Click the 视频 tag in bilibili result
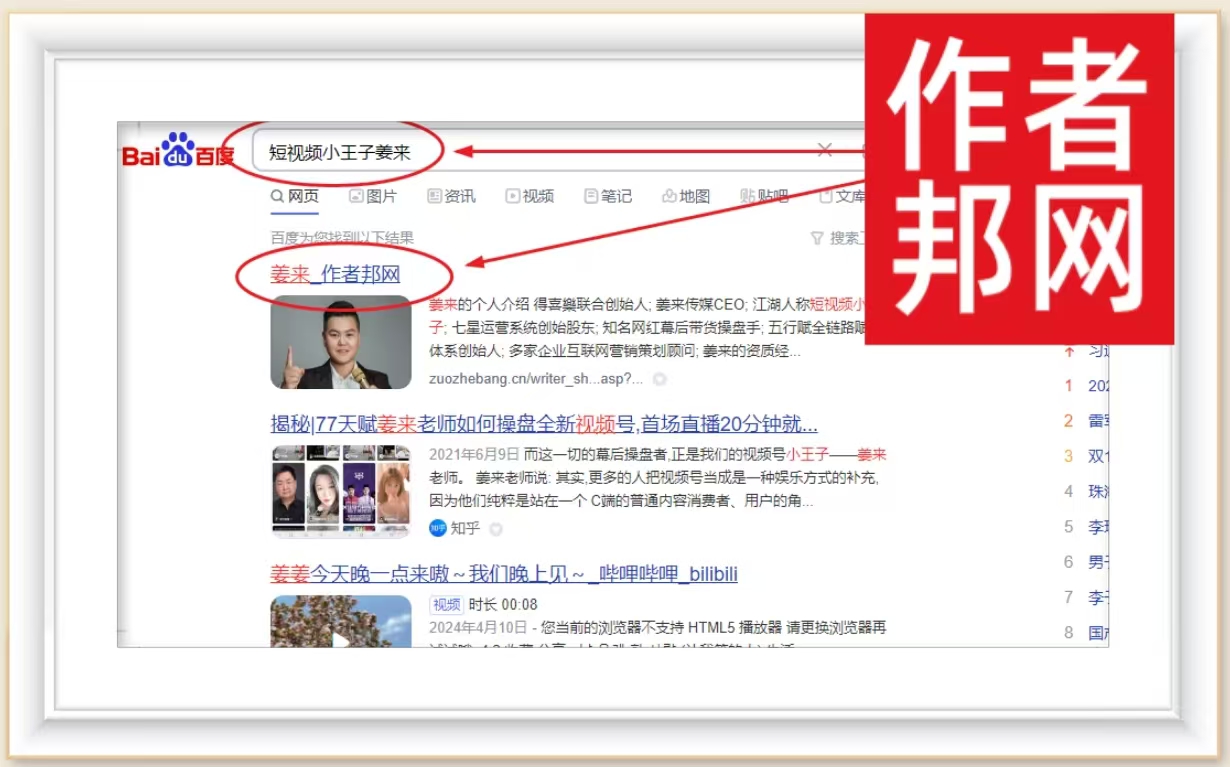Image resolution: width=1230 pixels, height=767 pixels. [446, 604]
